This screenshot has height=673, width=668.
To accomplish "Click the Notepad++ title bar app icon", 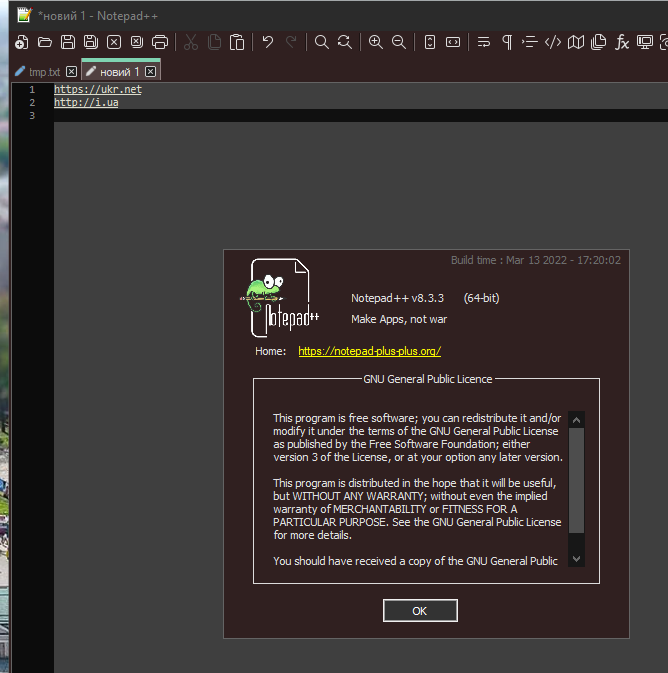I will point(24,15).
